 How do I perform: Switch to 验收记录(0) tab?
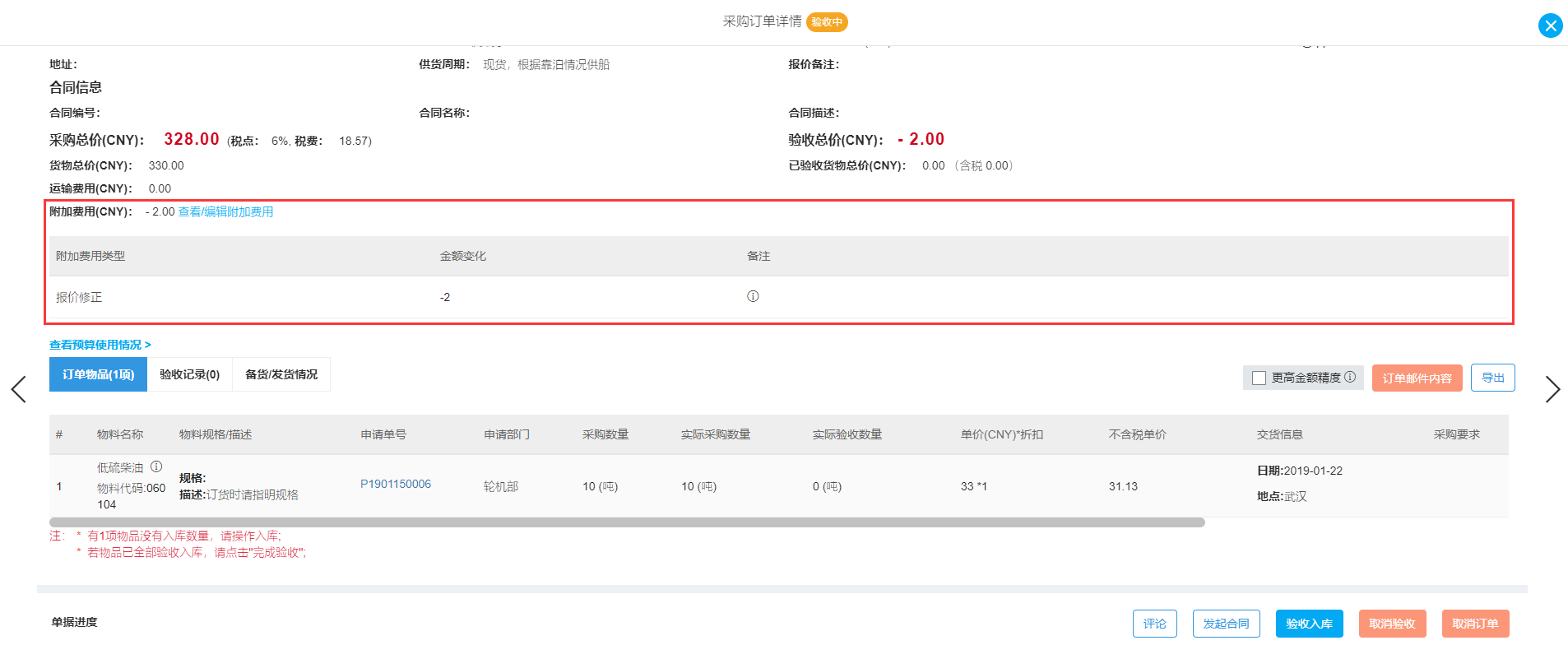click(x=189, y=374)
